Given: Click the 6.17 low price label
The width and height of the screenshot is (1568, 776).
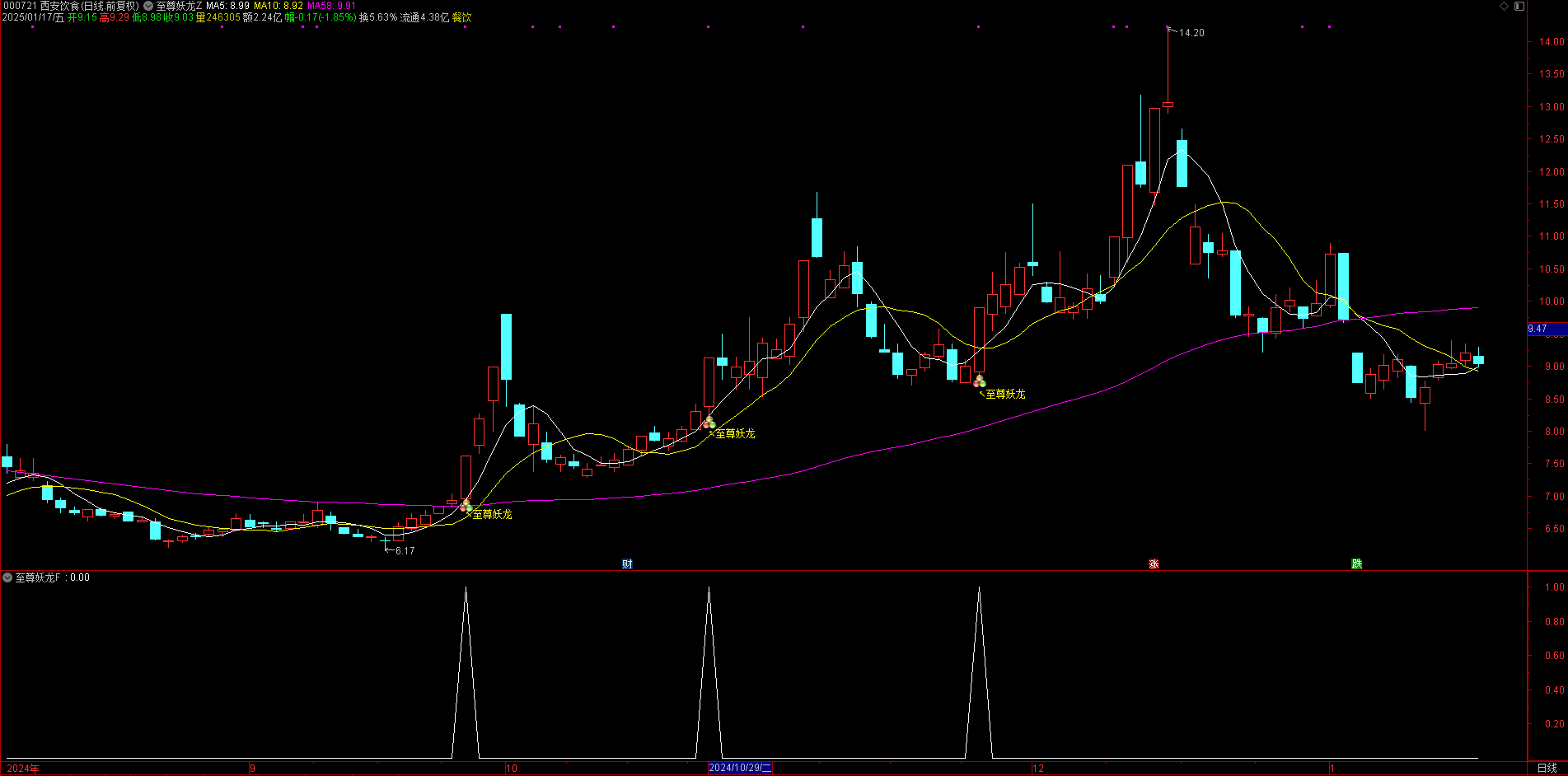Looking at the screenshot, I should [x=405, y=551].
